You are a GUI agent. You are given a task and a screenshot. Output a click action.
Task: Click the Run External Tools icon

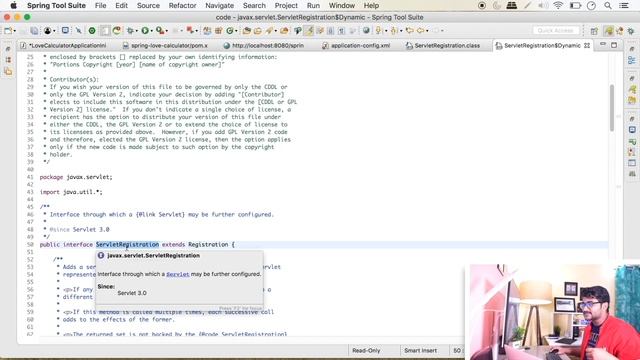pos(160,31)
